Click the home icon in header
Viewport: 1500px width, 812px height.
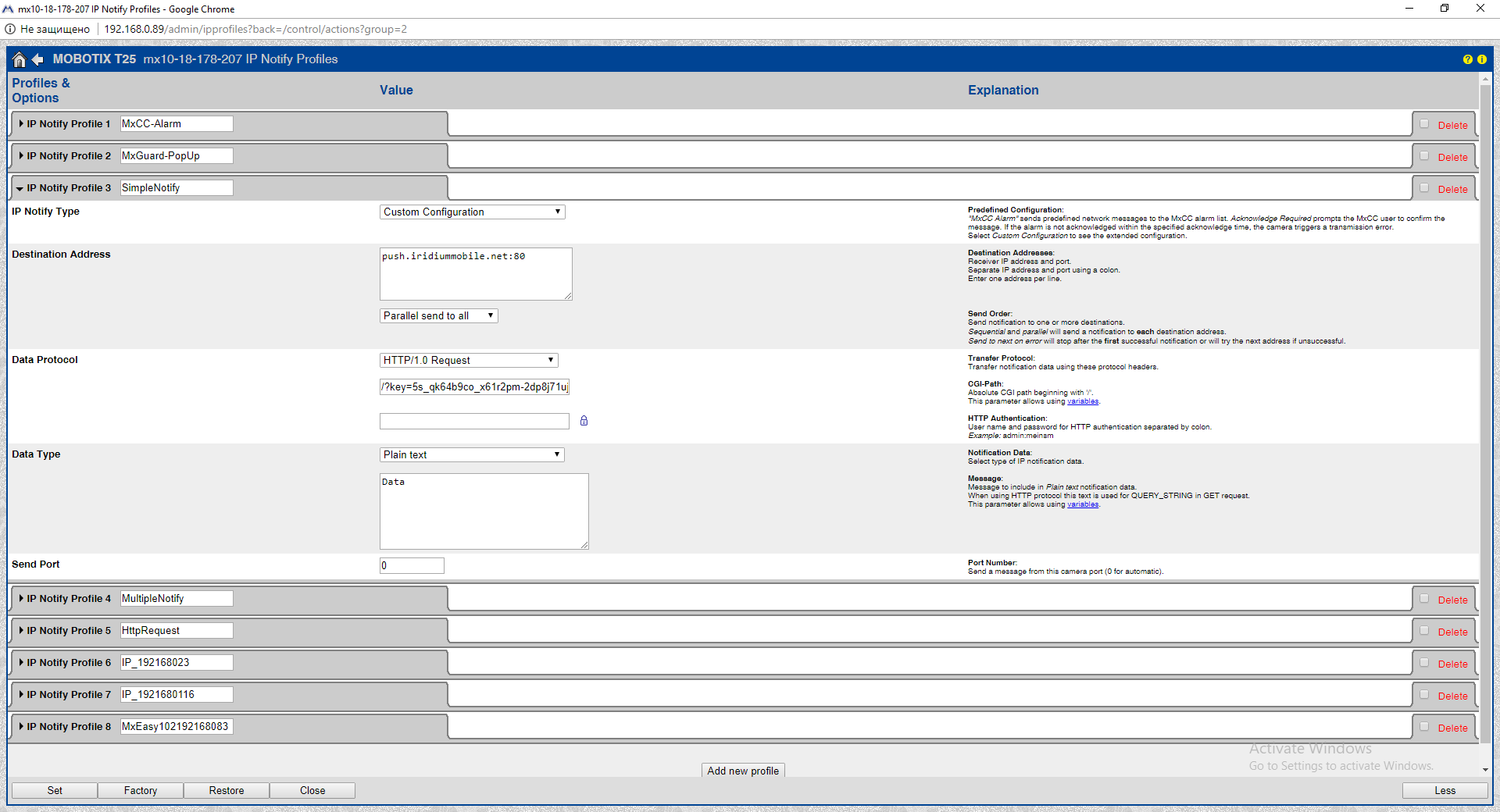click(x=20, y=59)
